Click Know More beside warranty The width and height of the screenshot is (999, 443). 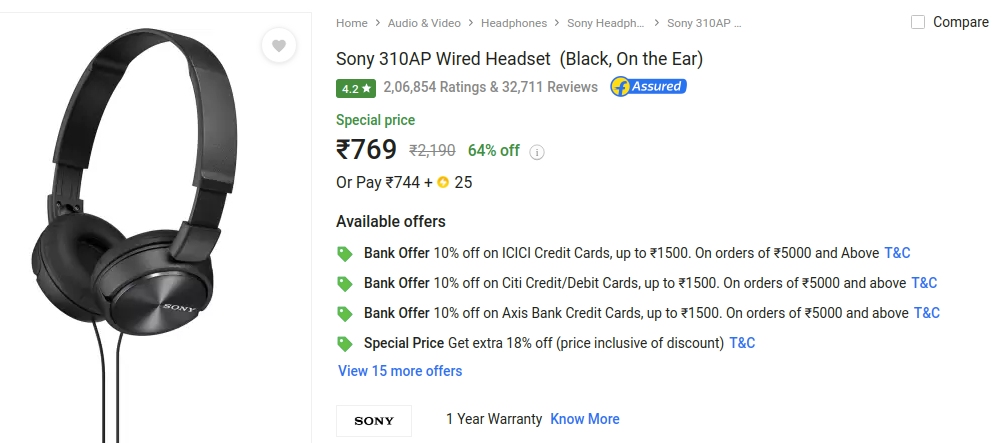point(585,419)
